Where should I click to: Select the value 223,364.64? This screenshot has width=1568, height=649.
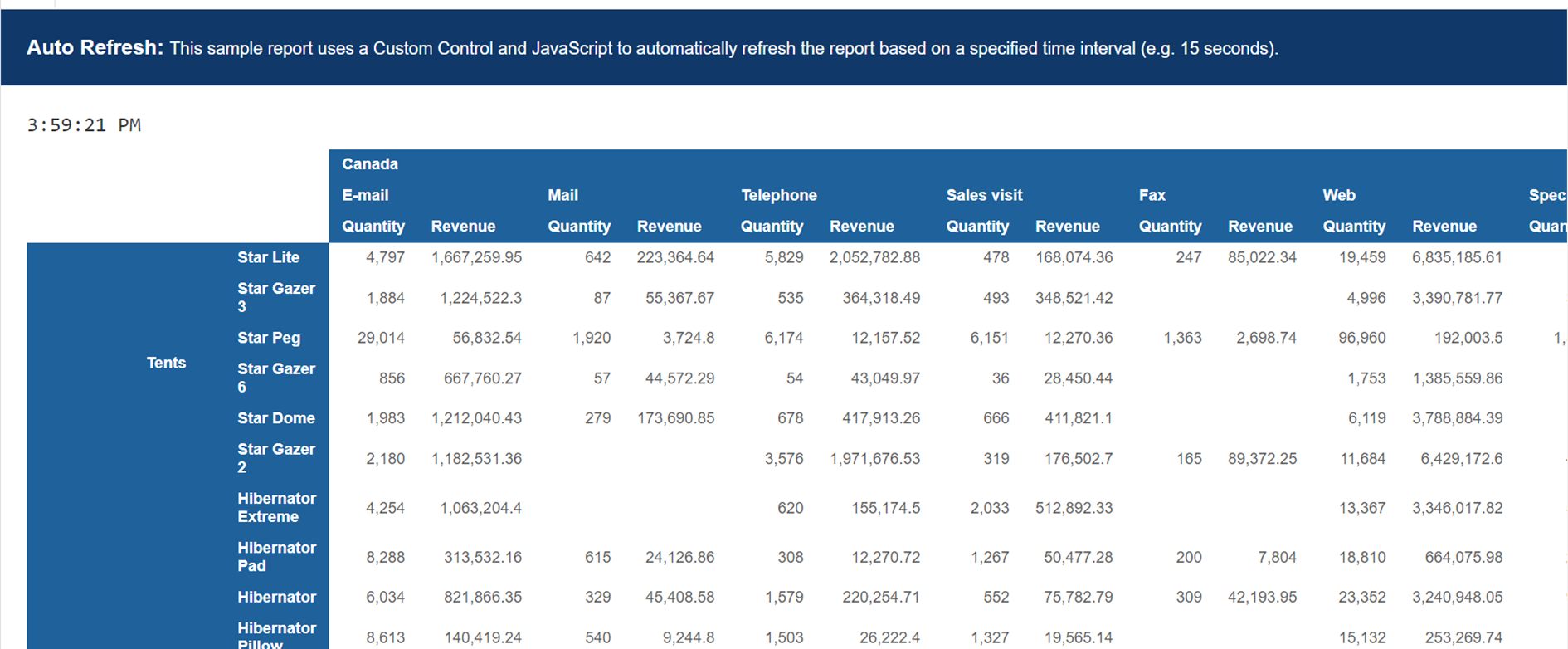point(675,257)
